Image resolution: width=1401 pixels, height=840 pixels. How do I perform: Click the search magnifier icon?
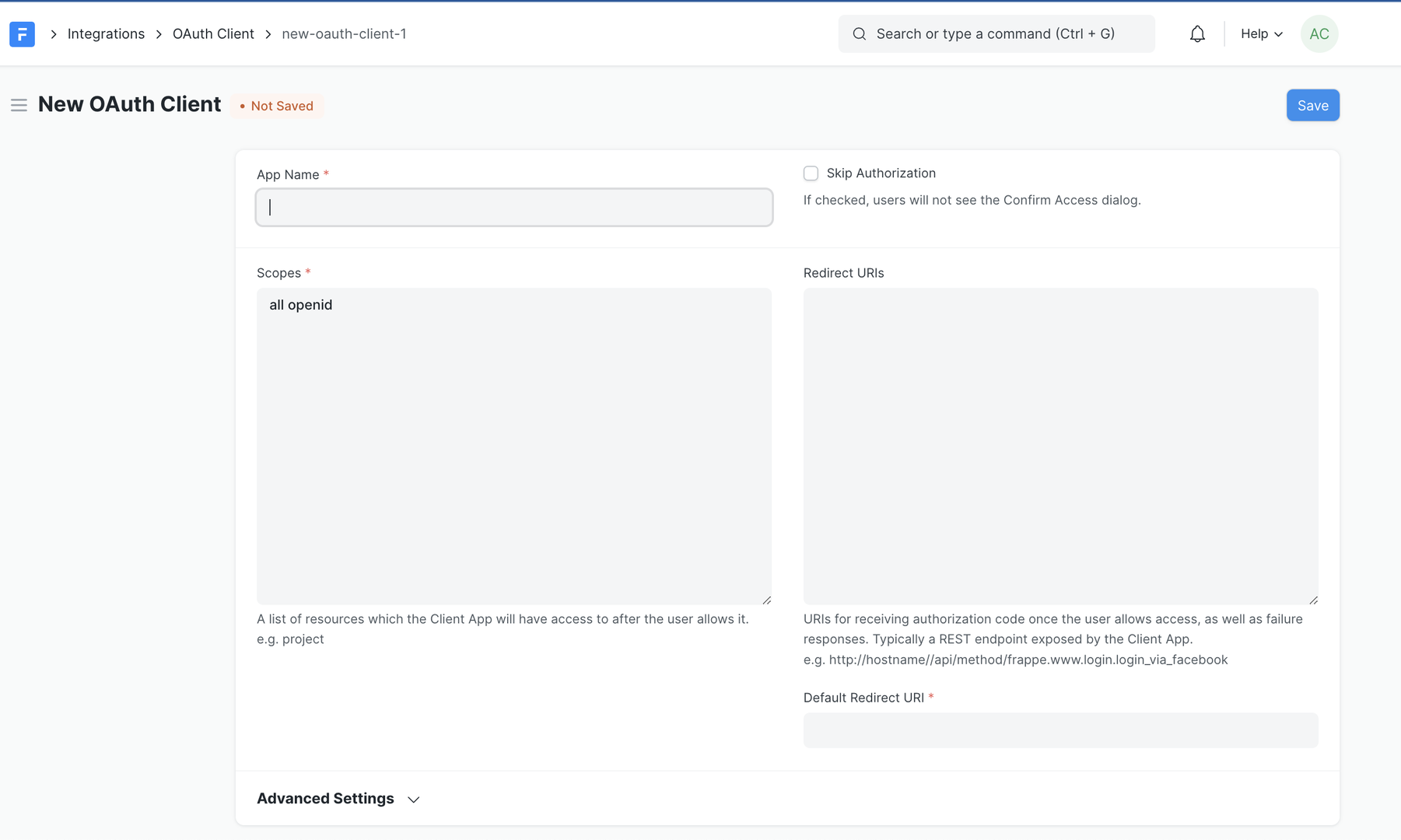coord(859,33)
